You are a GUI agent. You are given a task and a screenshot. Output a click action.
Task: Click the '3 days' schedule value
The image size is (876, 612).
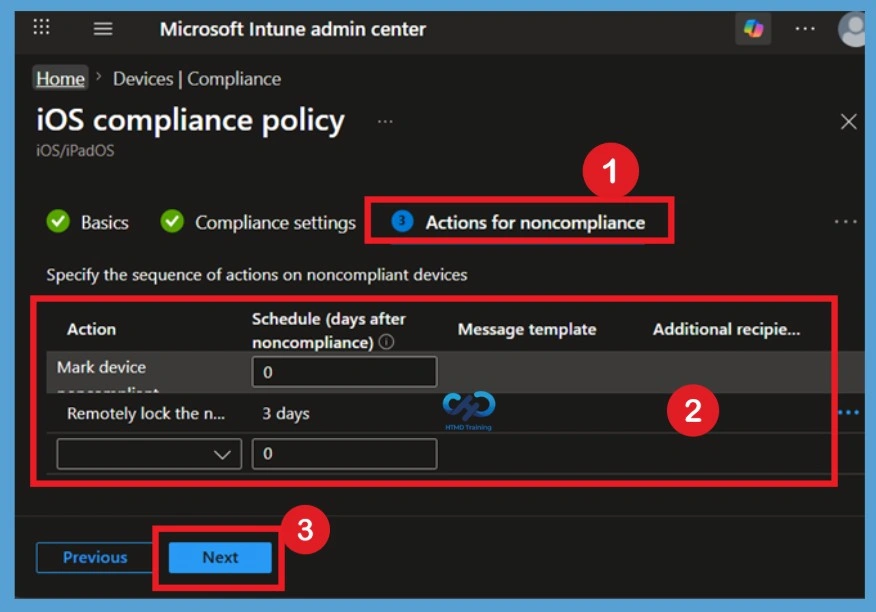pyautogui.click(x=285, y=414)
